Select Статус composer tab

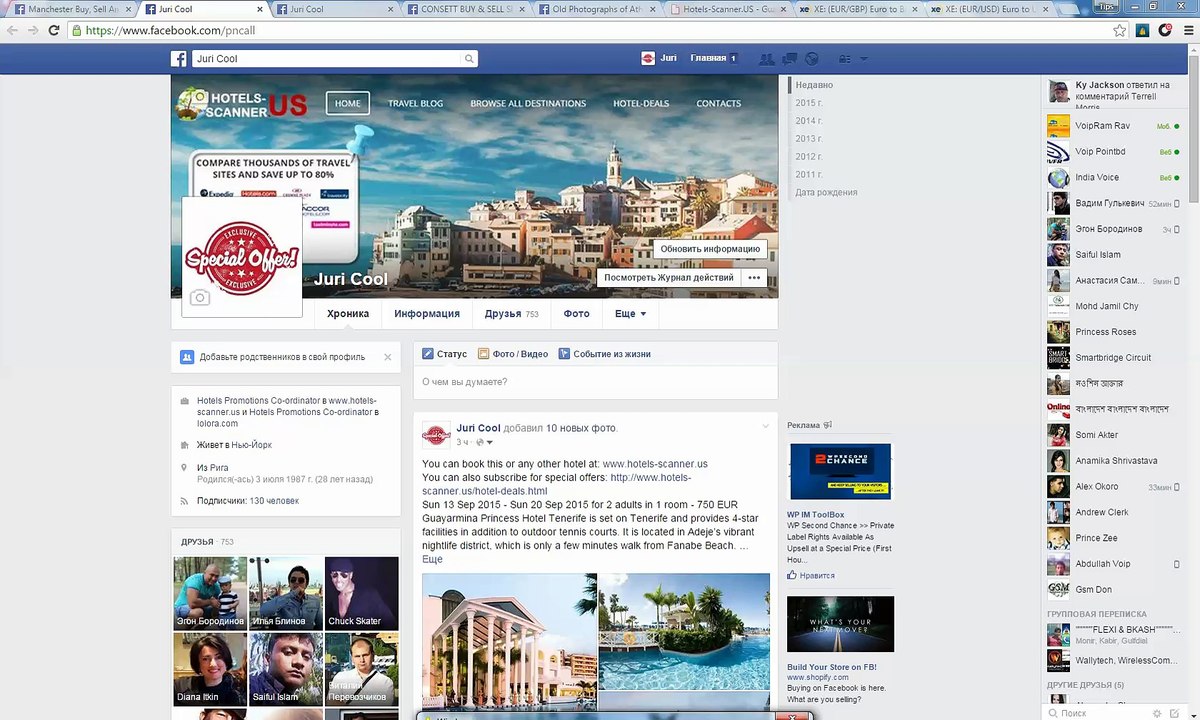pos(445,354)
